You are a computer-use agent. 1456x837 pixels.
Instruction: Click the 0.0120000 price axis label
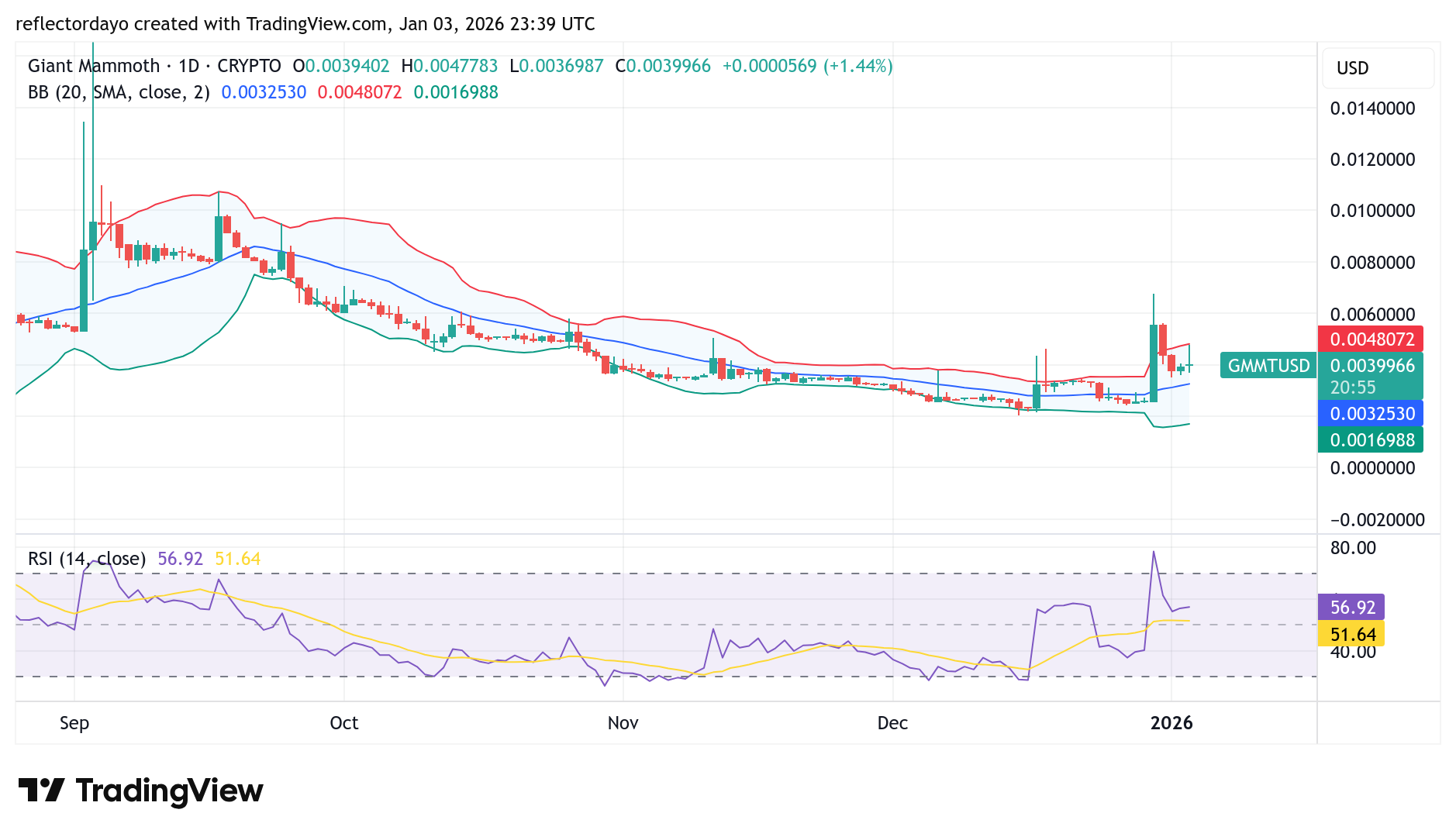(1372, 160)
